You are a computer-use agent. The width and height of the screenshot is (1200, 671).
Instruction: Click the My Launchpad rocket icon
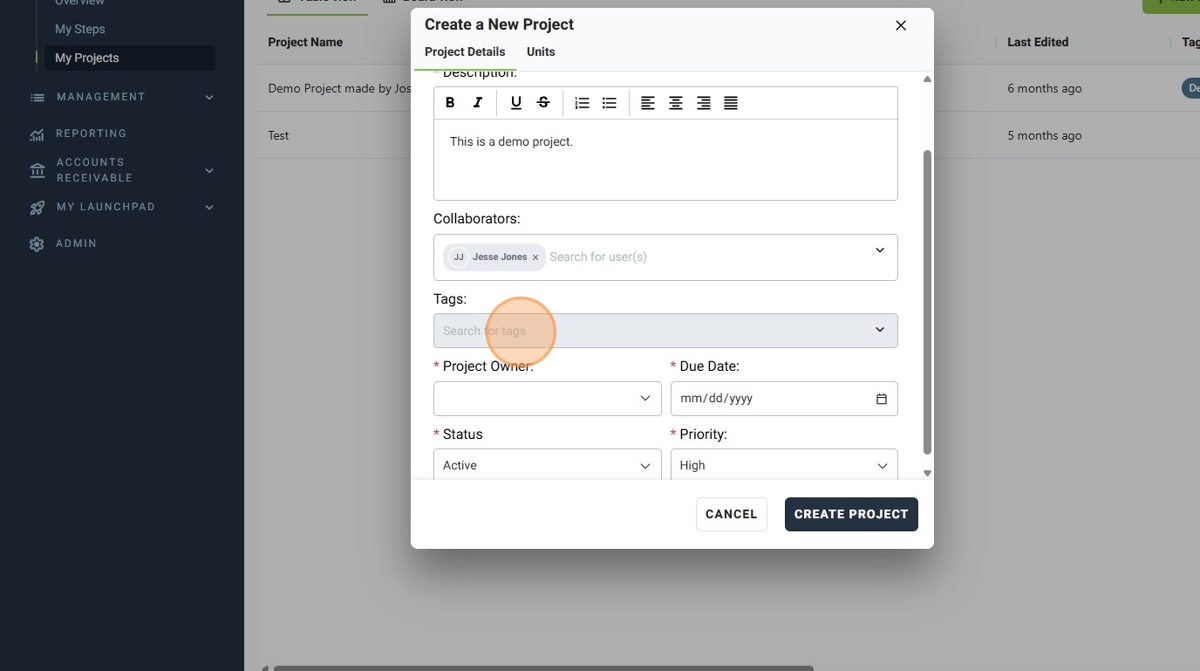[x=37, y=208]
